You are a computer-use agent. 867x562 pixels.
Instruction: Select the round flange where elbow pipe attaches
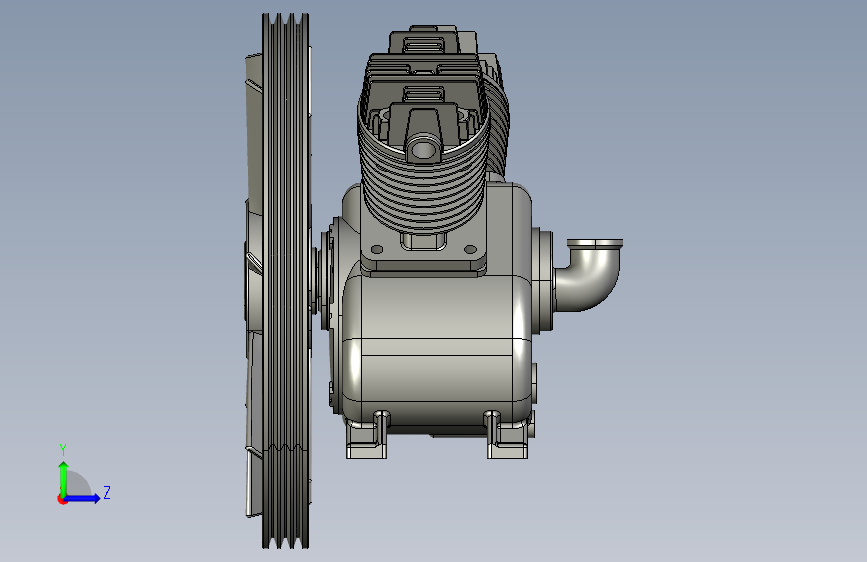click(542, 279)
